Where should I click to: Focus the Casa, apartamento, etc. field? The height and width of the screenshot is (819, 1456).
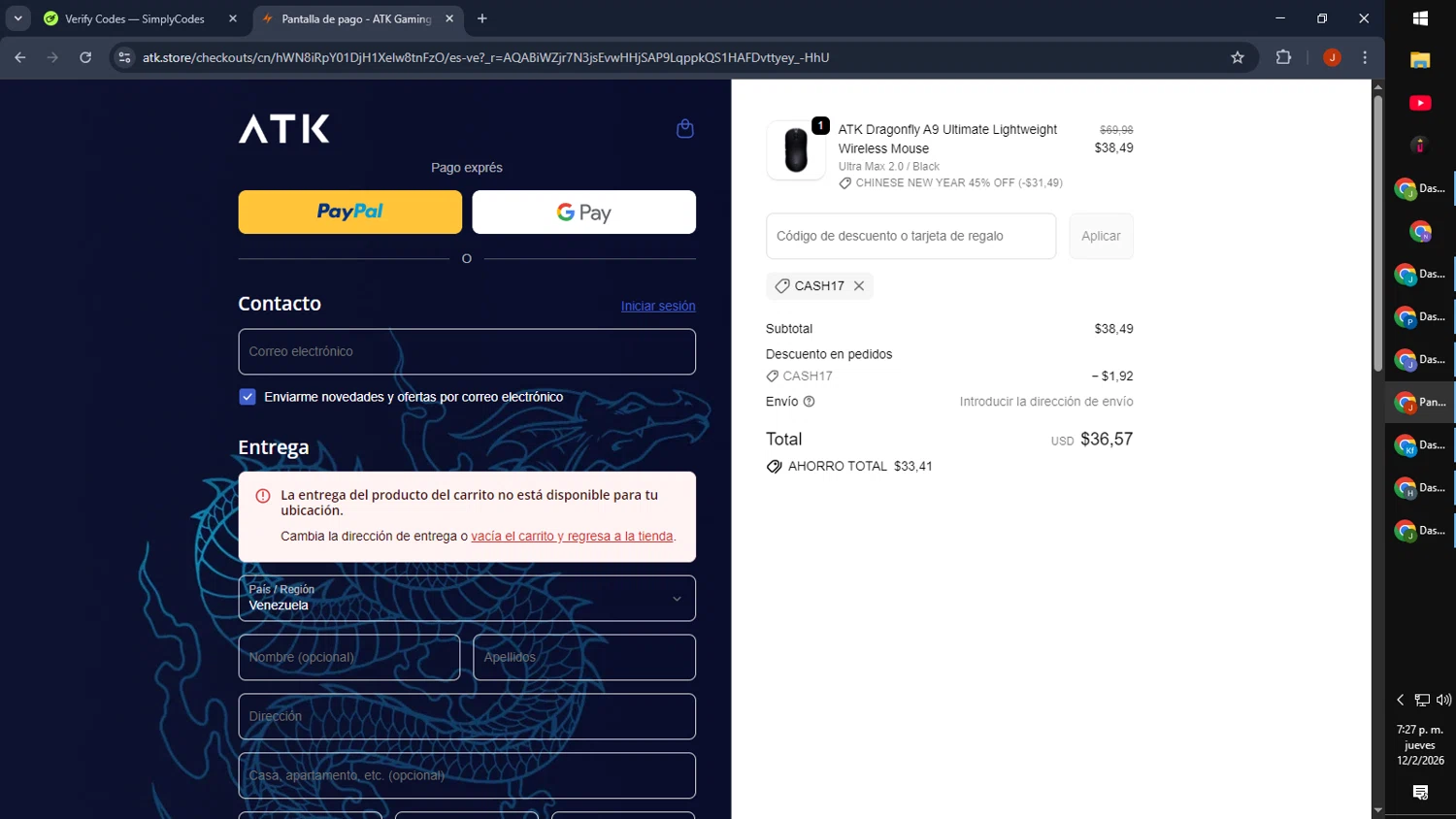click(467, 775)
